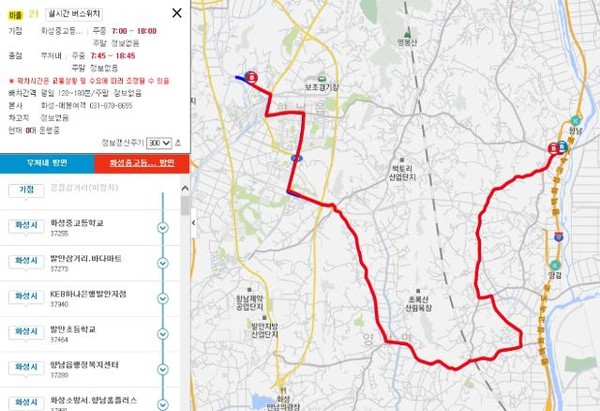Expand the 향남읍행정복지센터 stop chevron

[163, 369]
